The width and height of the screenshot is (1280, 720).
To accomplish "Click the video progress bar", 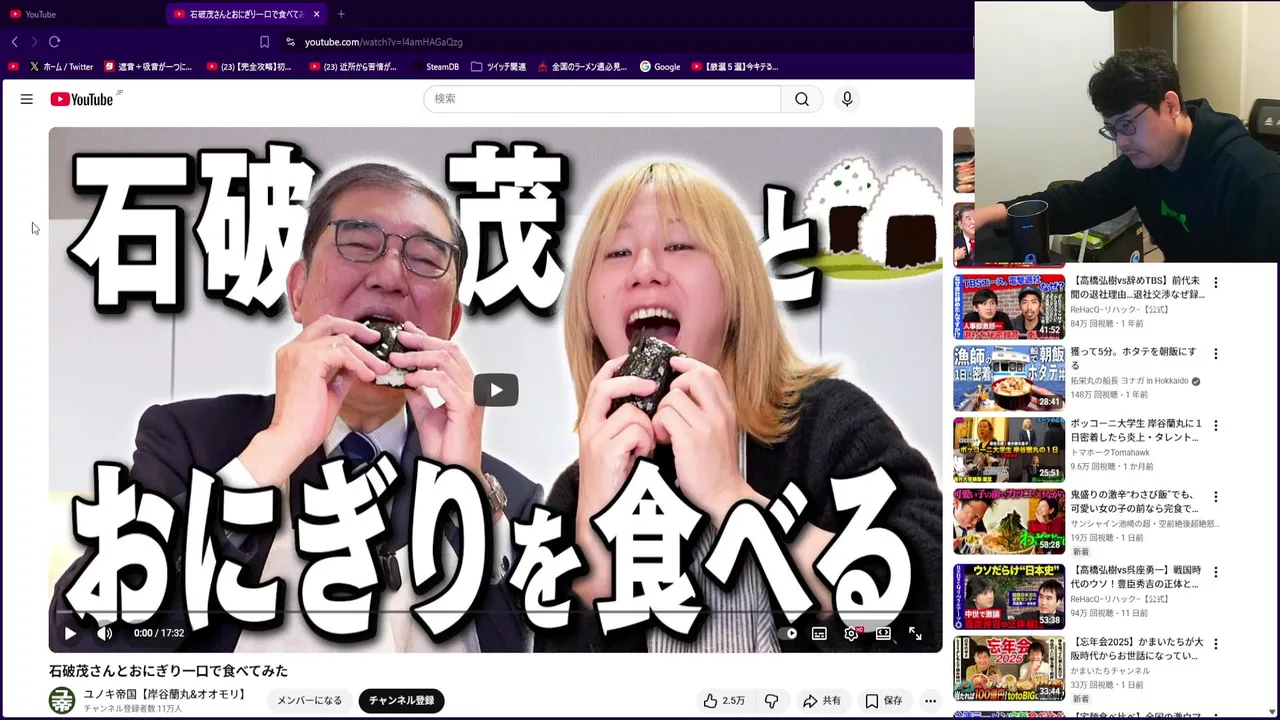I will pyautogui.click(x=495, y=612).
